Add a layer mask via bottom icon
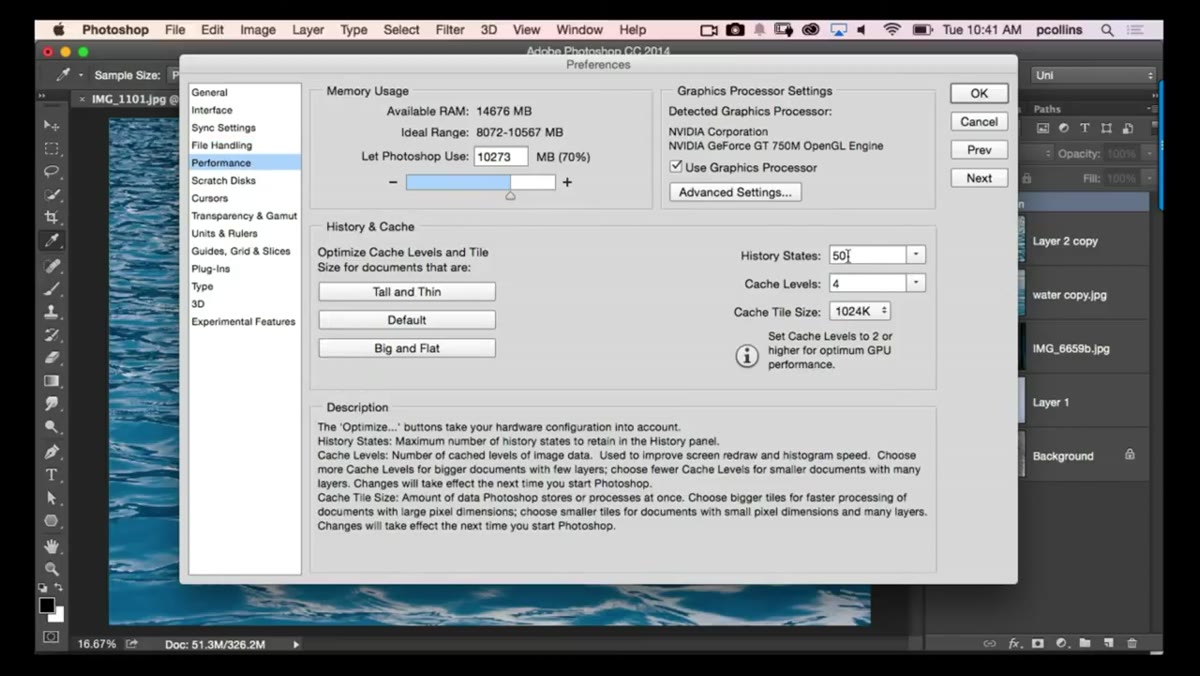 coord(1038,643)
